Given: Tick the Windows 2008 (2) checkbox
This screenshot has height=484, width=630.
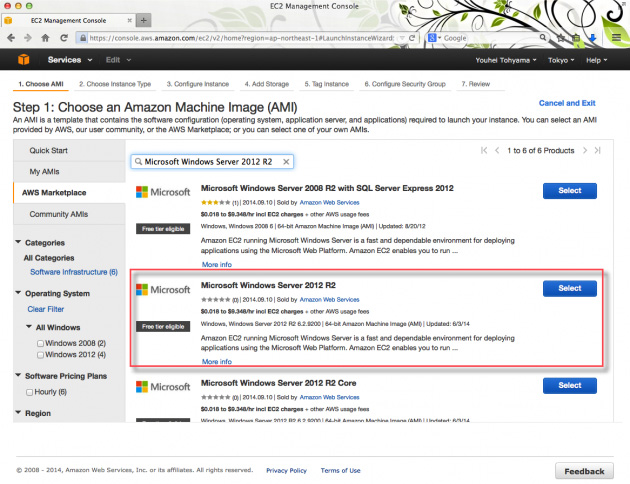Looking at the screenshot, I should [x=40, y=343].
